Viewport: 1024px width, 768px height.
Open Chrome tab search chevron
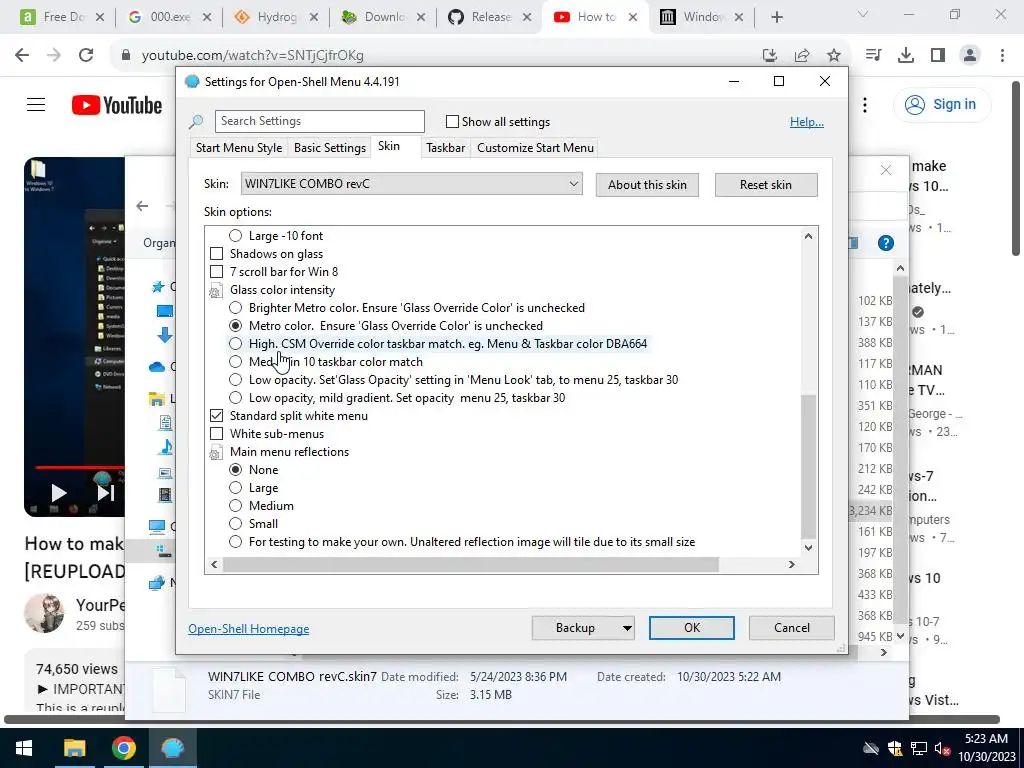point(862,14)
